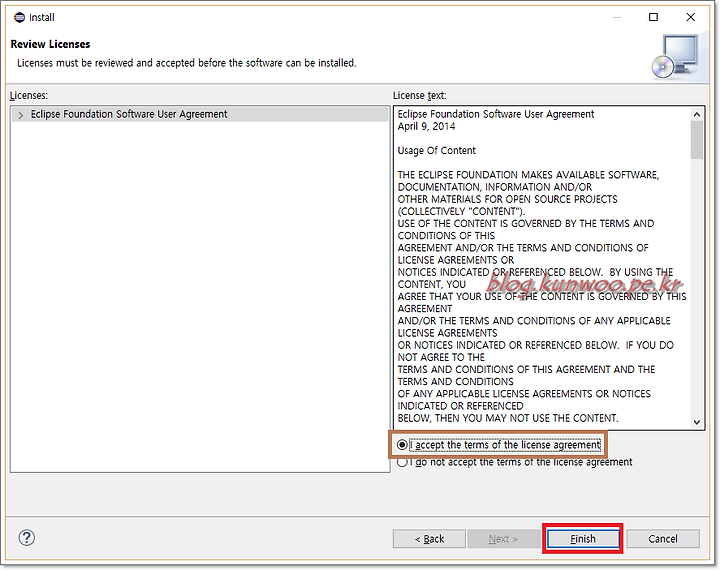The image size is (720, 570).
Task: Click the Help question mark icon
Action: [x=27, y=537]
